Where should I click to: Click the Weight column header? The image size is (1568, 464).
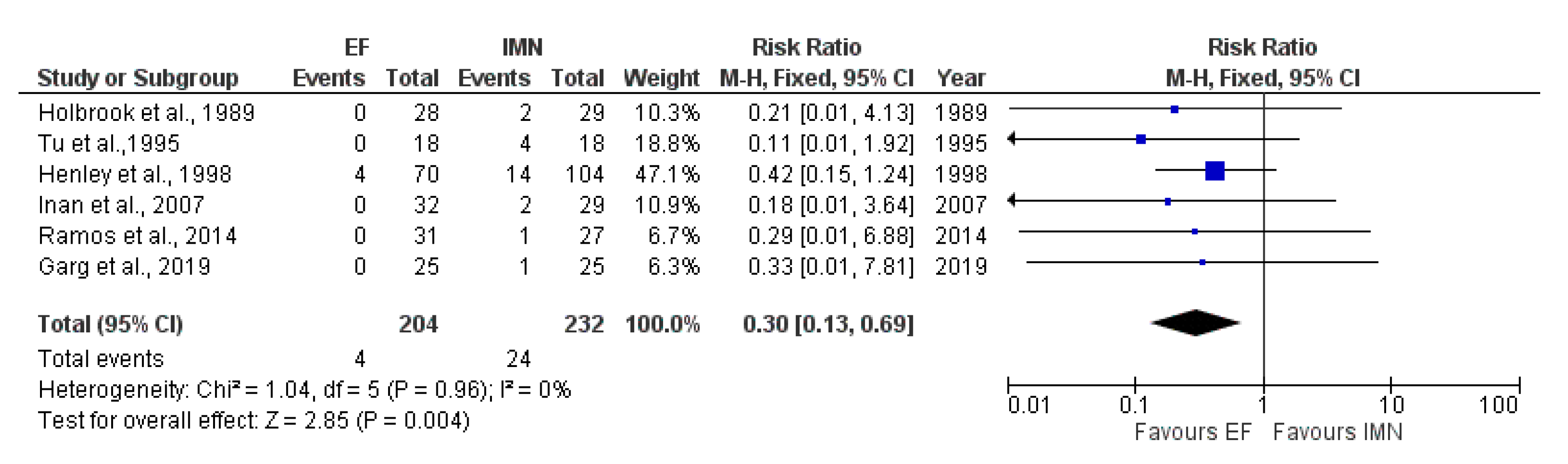(661, 78)
